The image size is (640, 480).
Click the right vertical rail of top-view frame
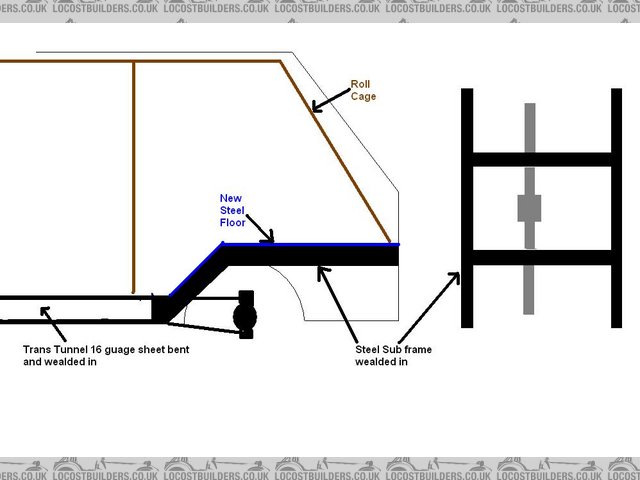tap(616, 208)
